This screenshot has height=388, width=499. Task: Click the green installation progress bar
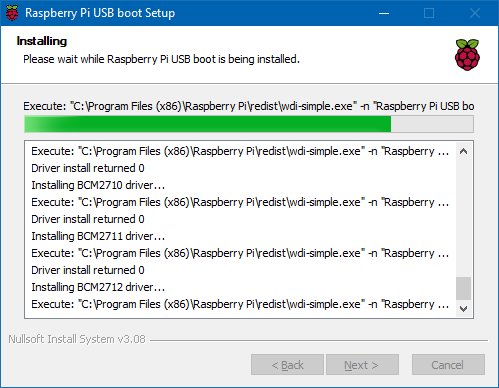point(249,124)
